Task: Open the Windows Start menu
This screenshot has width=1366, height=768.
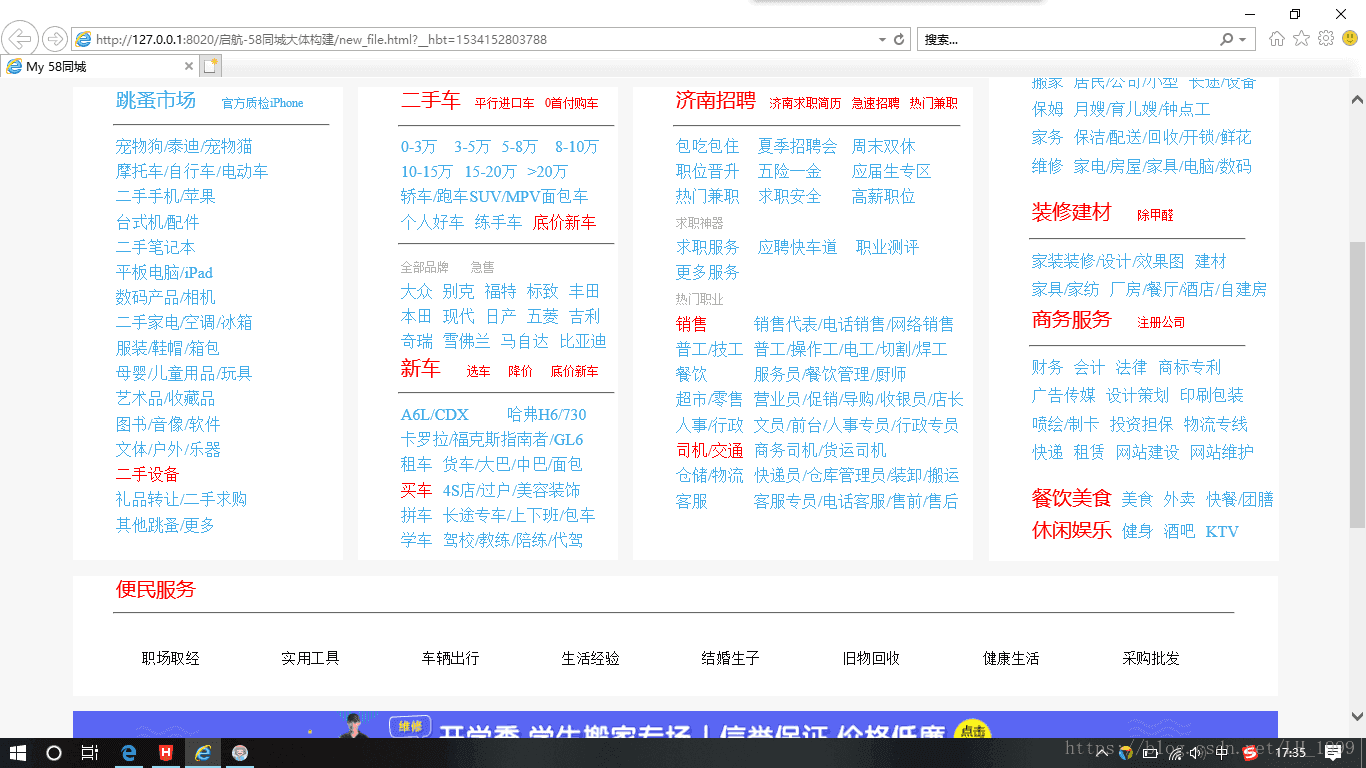Action: tap(17, 753)
